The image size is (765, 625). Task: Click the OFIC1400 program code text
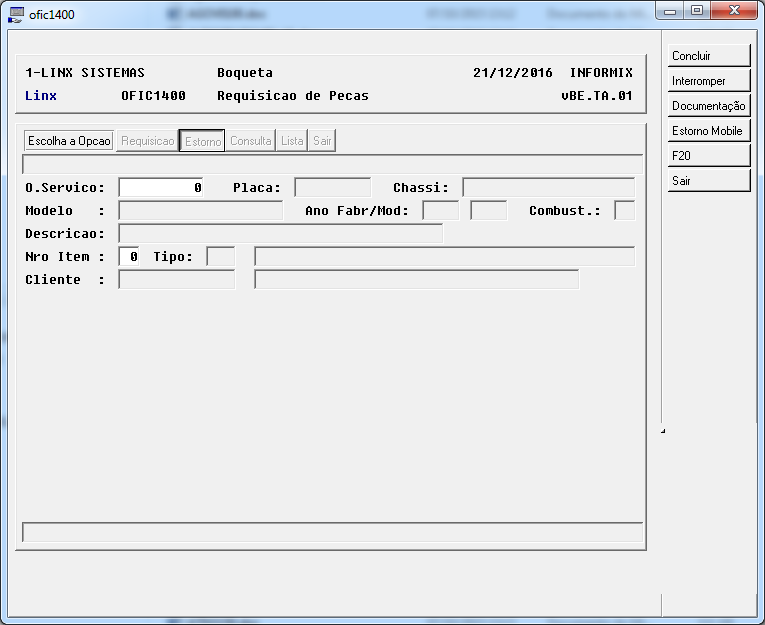(x=153, y=96)
